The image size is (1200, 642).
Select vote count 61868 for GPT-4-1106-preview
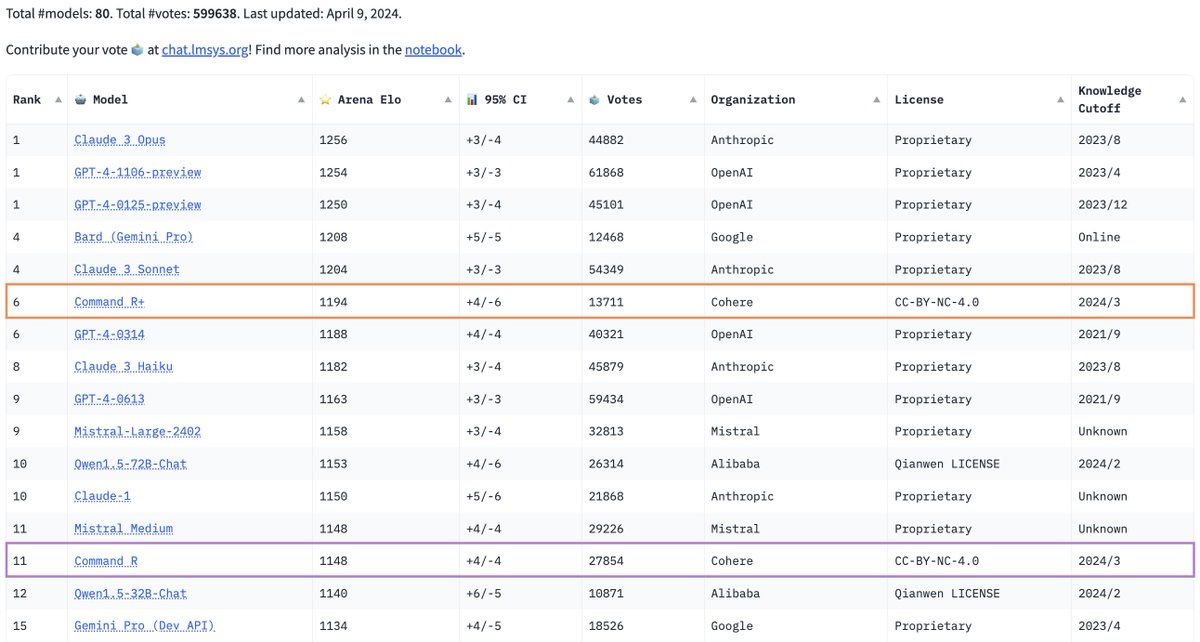[606, 172]
